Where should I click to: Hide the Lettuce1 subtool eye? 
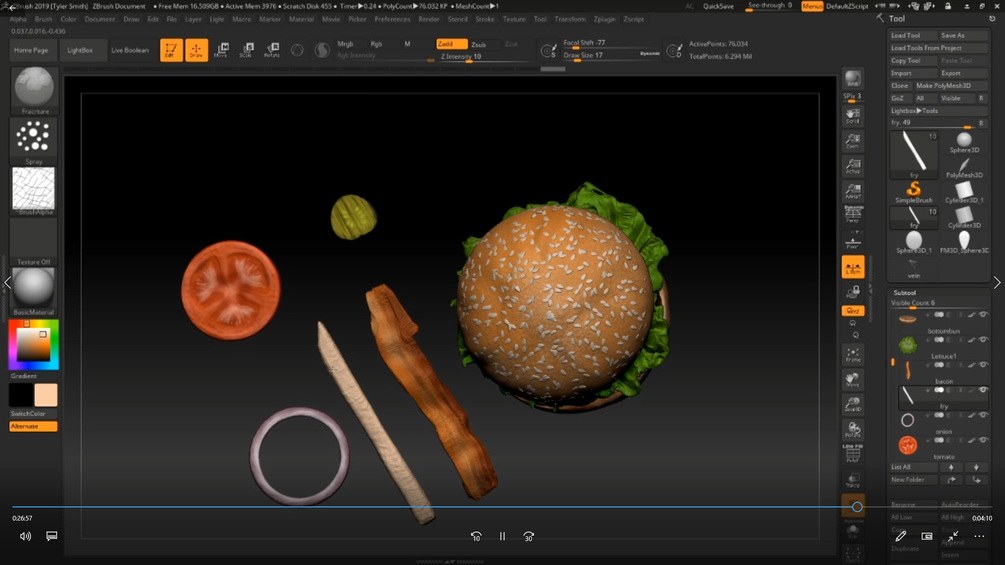983,340
